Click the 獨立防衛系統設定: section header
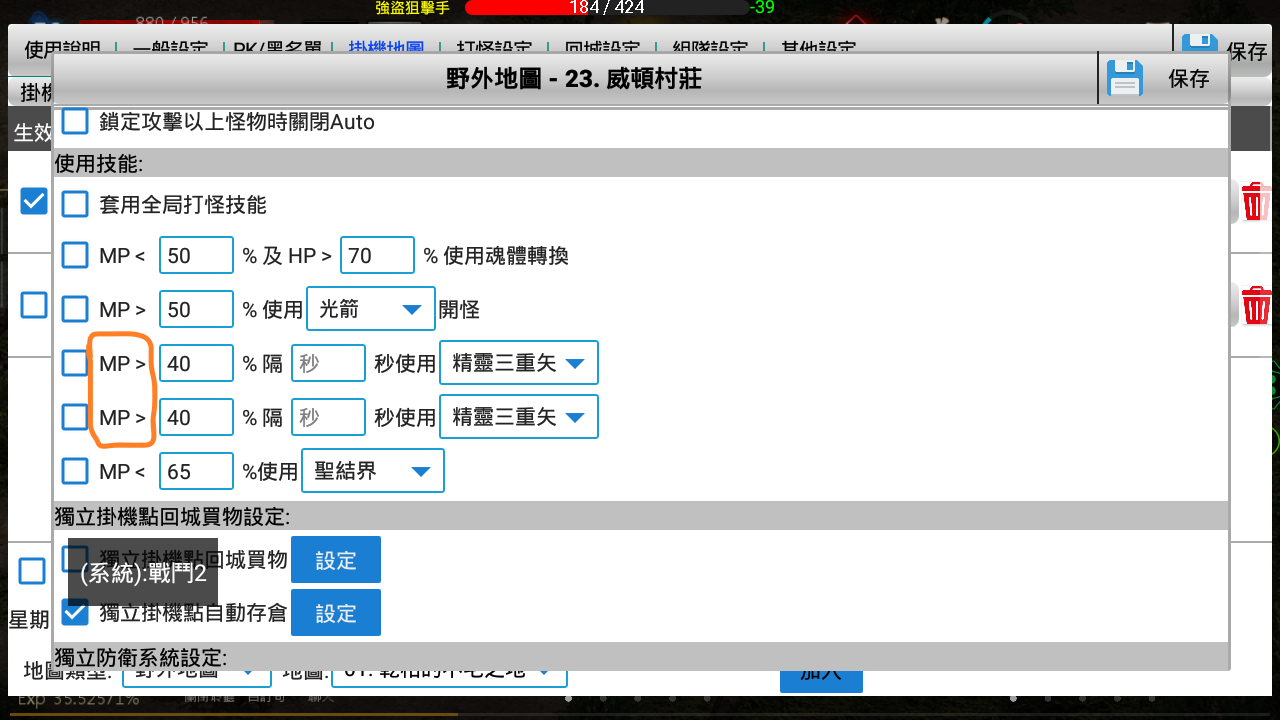Image resolution: width=1280 pixels, height=720 pixels. (x=141, y=657)
